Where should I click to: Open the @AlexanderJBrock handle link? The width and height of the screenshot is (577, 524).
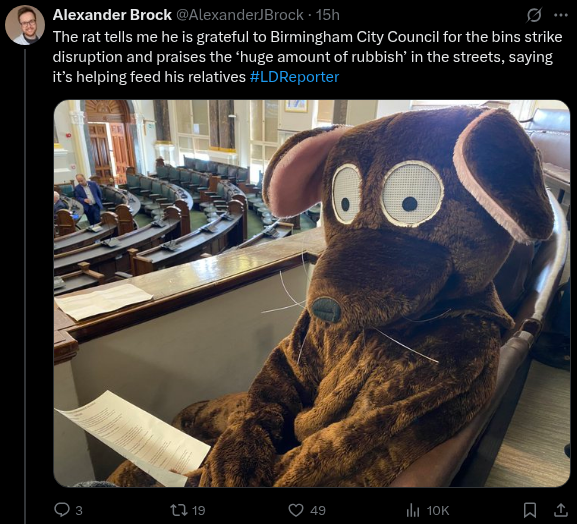pyautogui.click(x=240, y=15)
